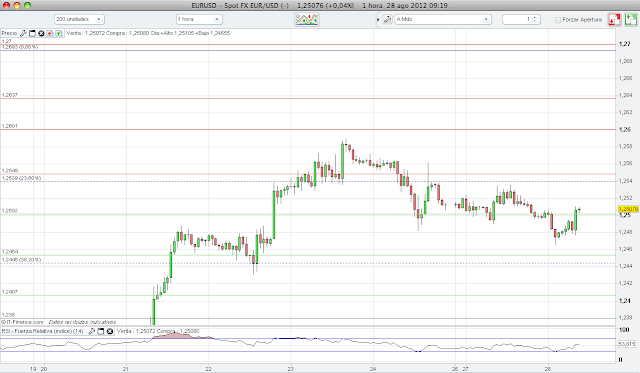
Task: Open RSI indicator wrench settings
Action: tap(92, 331)
